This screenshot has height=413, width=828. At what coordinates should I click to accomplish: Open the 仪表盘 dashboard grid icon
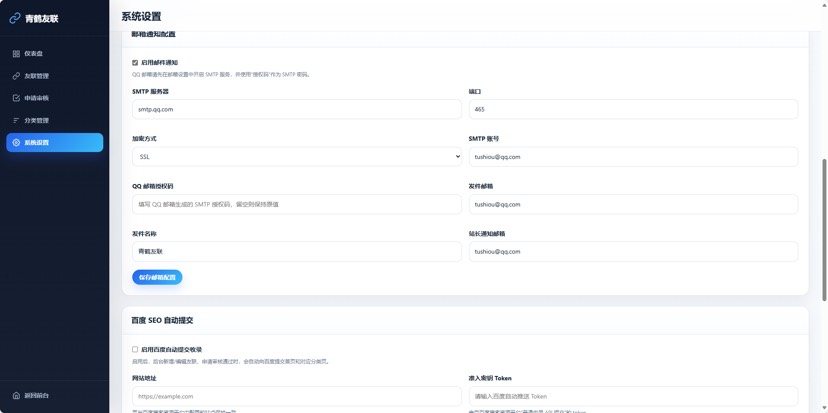pos(16,53)
